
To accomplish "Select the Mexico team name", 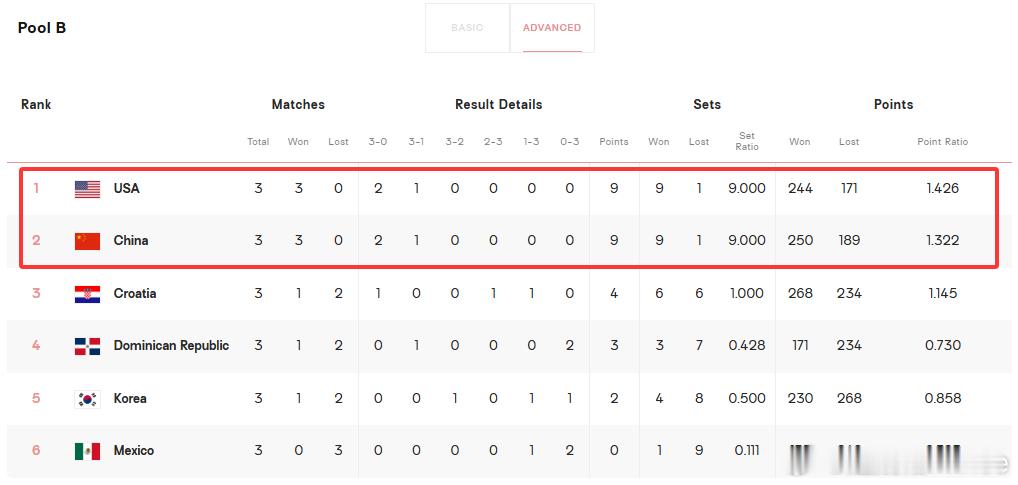I will [x=134, y=450].
